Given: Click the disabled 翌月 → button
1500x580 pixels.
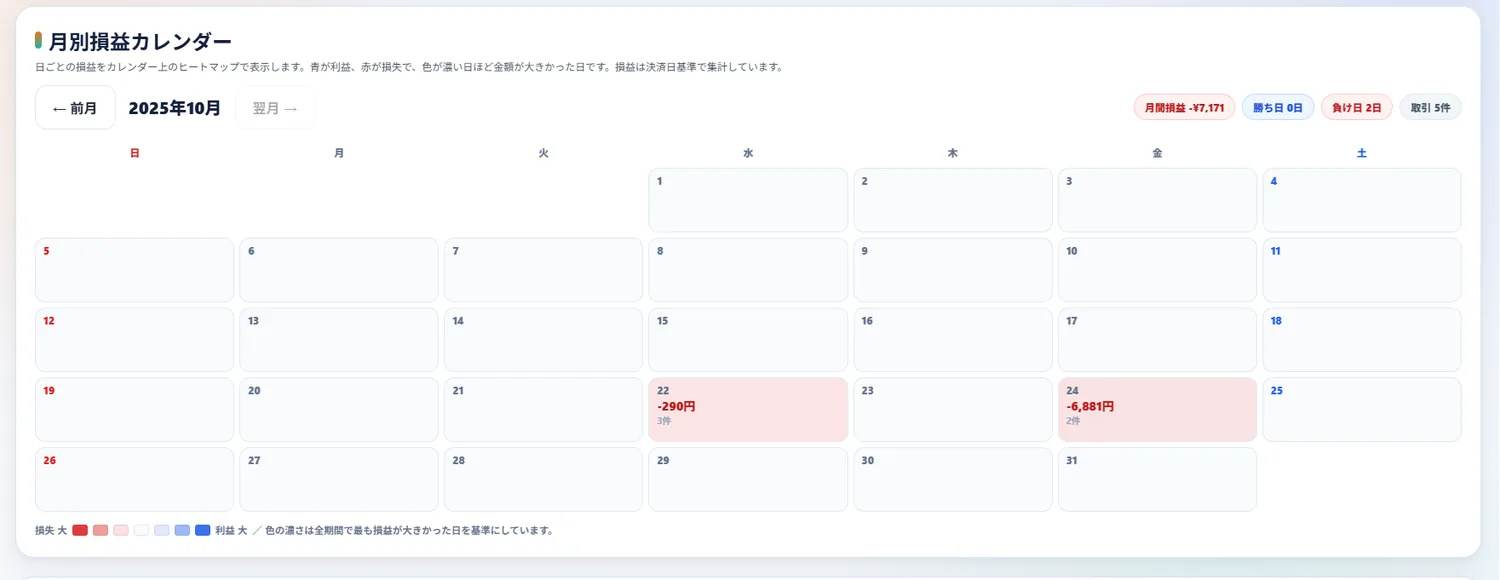Looking at the screenshot, I should 275,108.
